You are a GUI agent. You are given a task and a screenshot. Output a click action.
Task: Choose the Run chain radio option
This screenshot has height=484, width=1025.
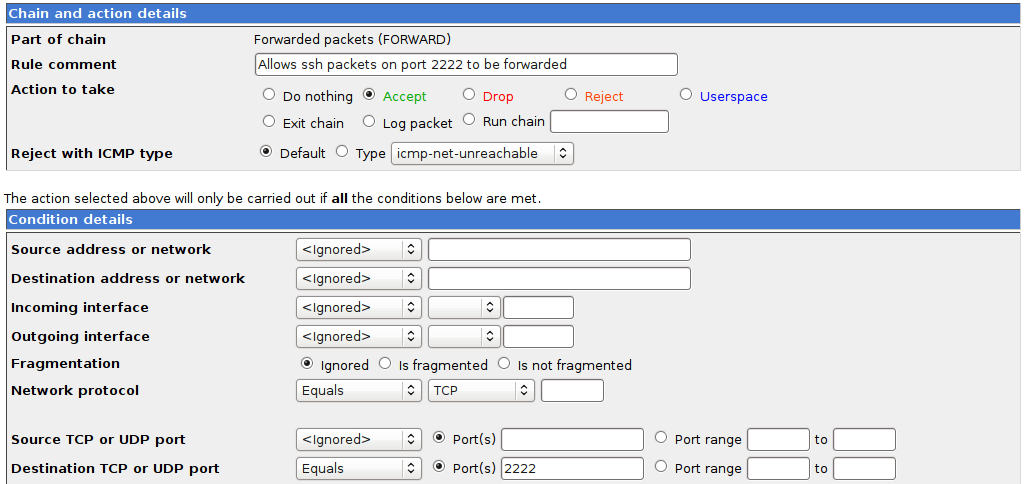[x=469, y=121]
